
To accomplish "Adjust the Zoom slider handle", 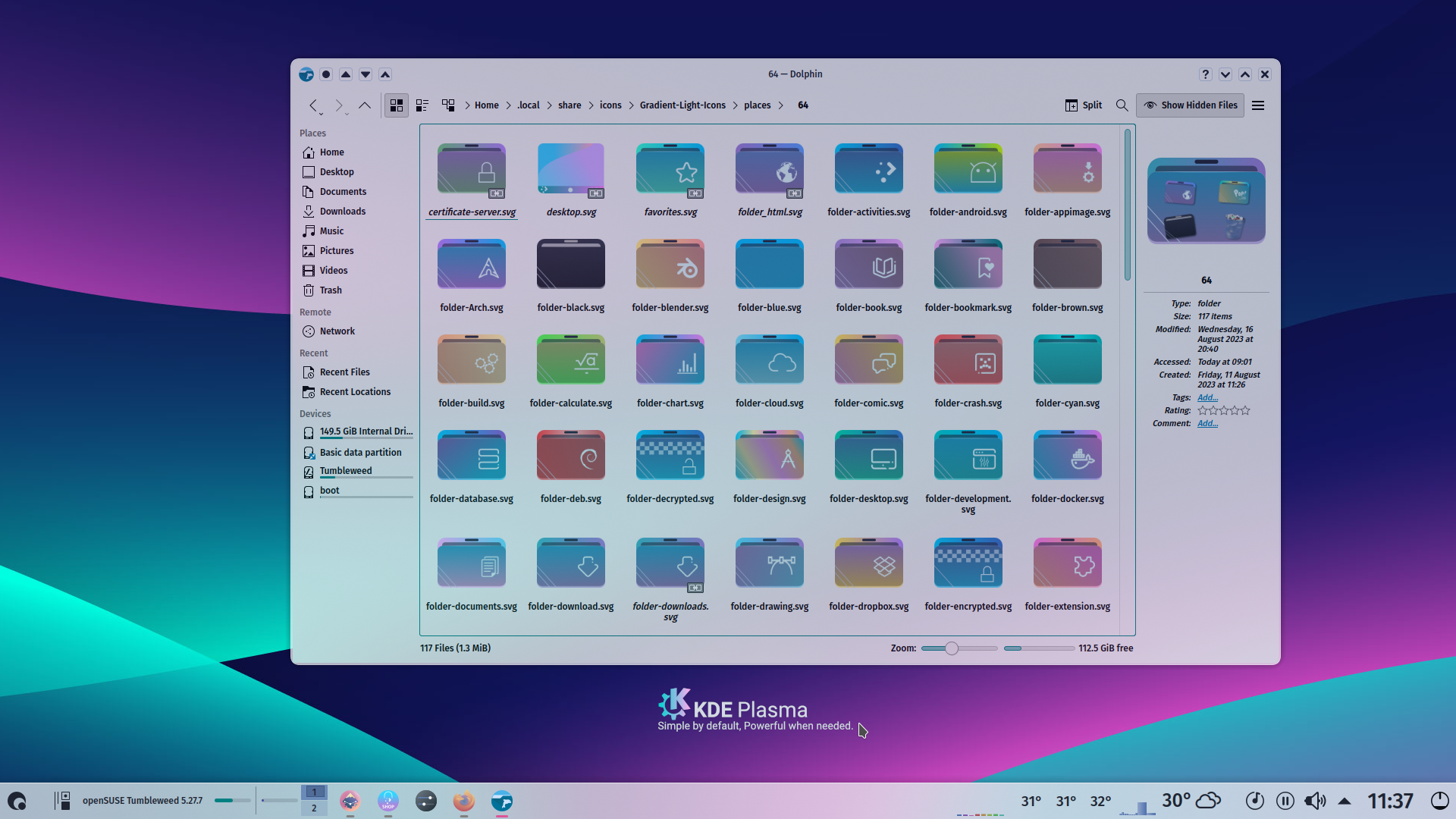I will [952, 648].
